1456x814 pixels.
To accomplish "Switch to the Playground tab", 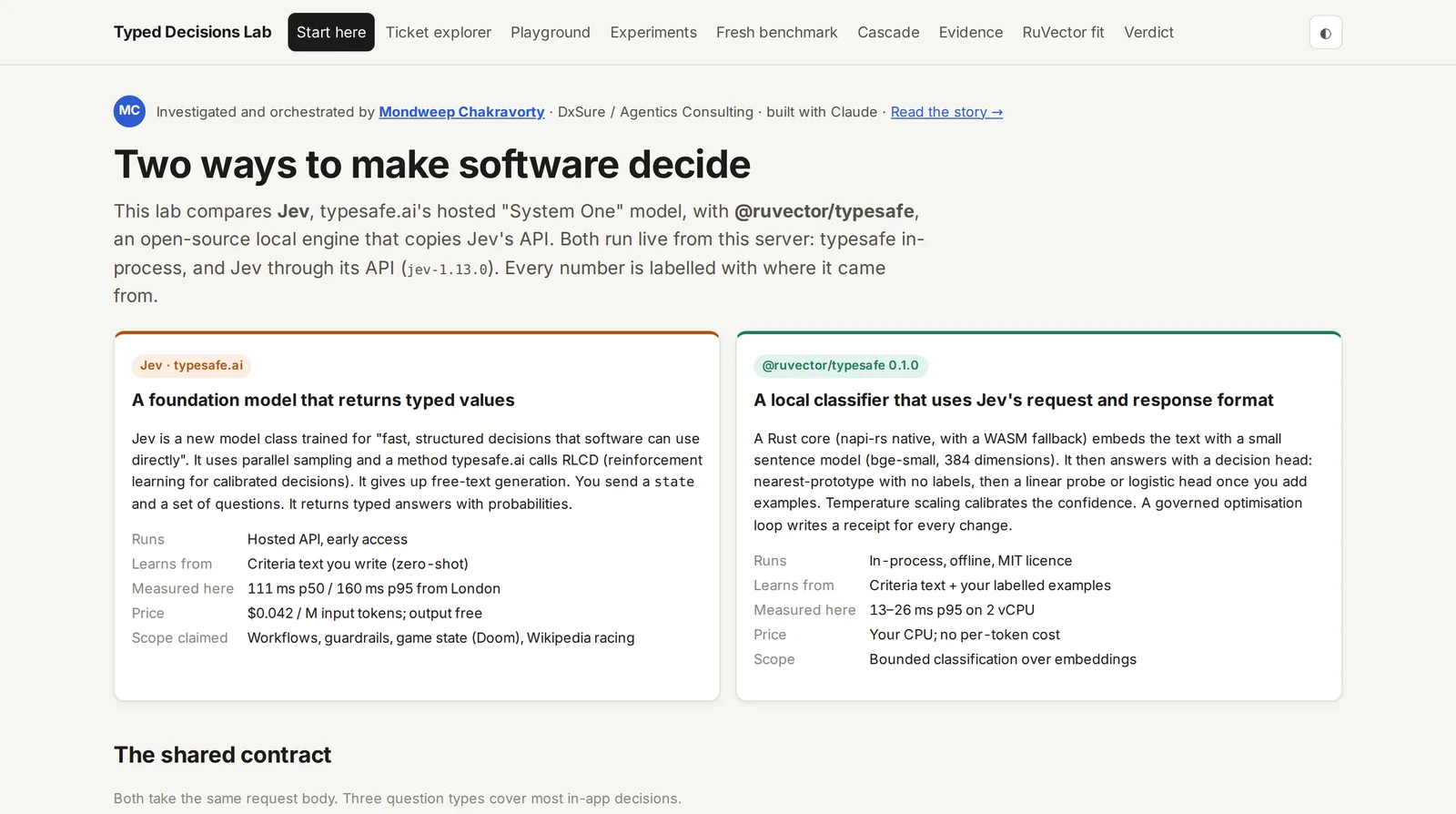I will click(551, 32).
